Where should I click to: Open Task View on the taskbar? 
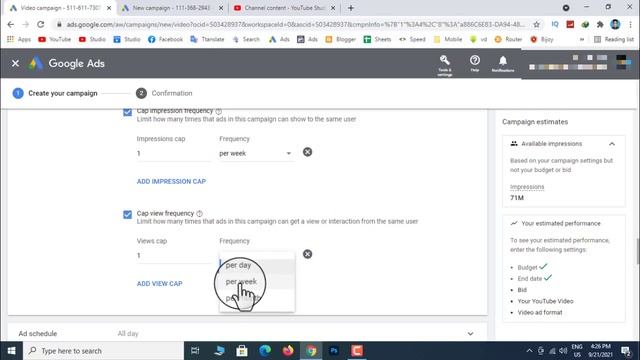195,351
